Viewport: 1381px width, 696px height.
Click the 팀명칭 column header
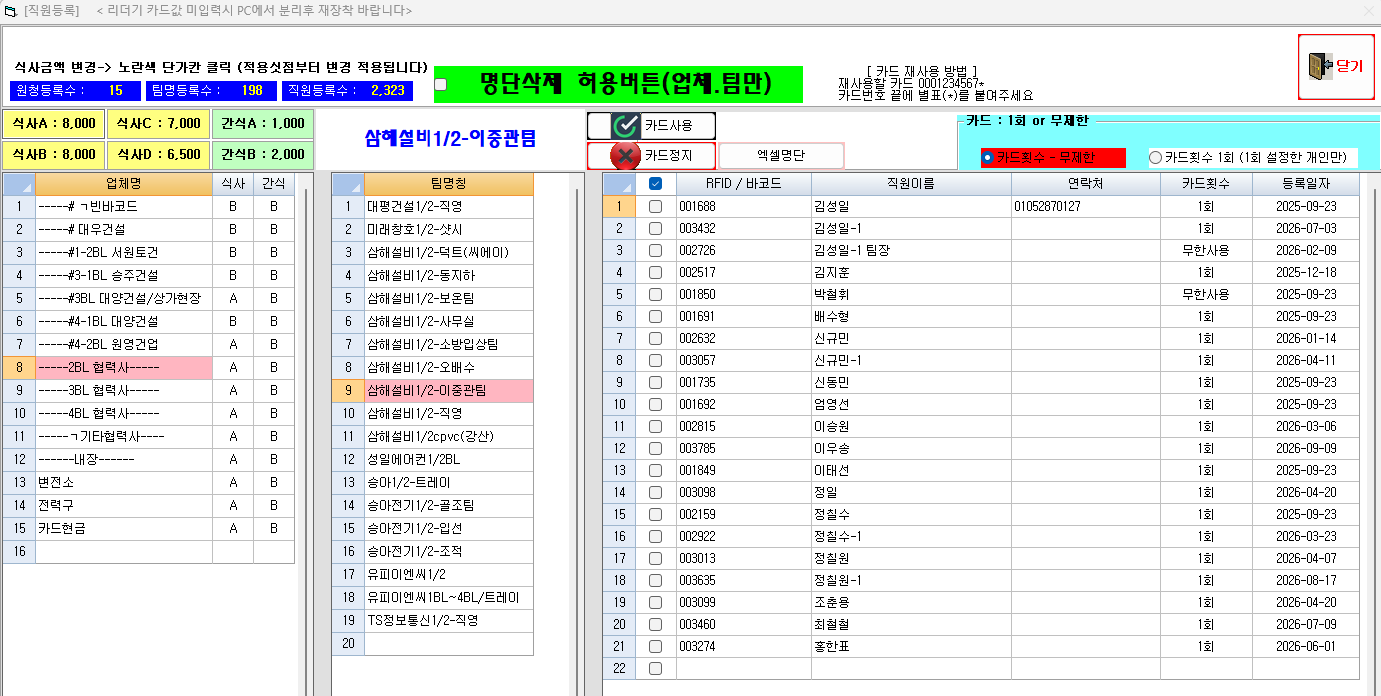coord(448,184)
